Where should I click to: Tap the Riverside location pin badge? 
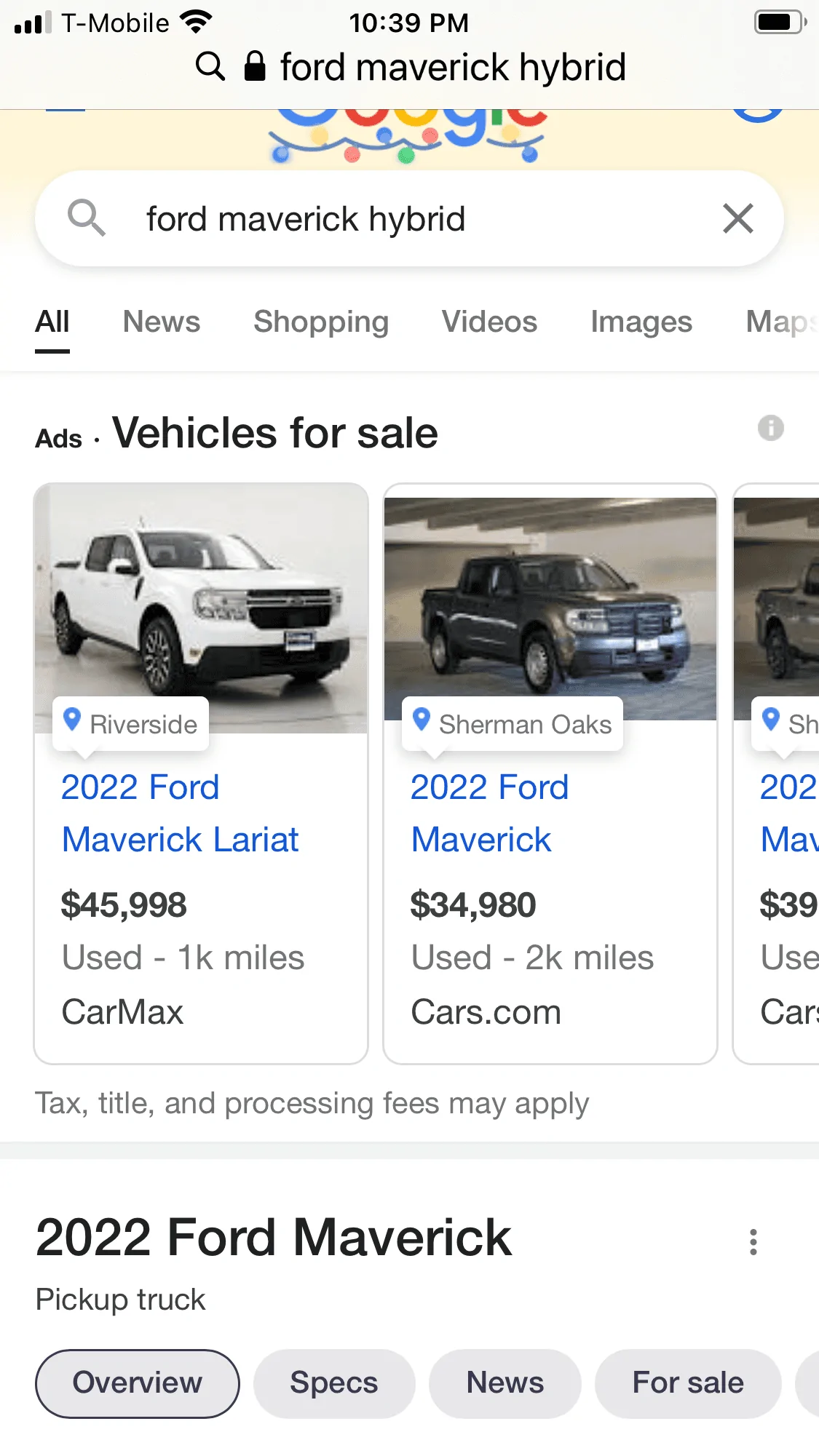(x=131, y=724)
